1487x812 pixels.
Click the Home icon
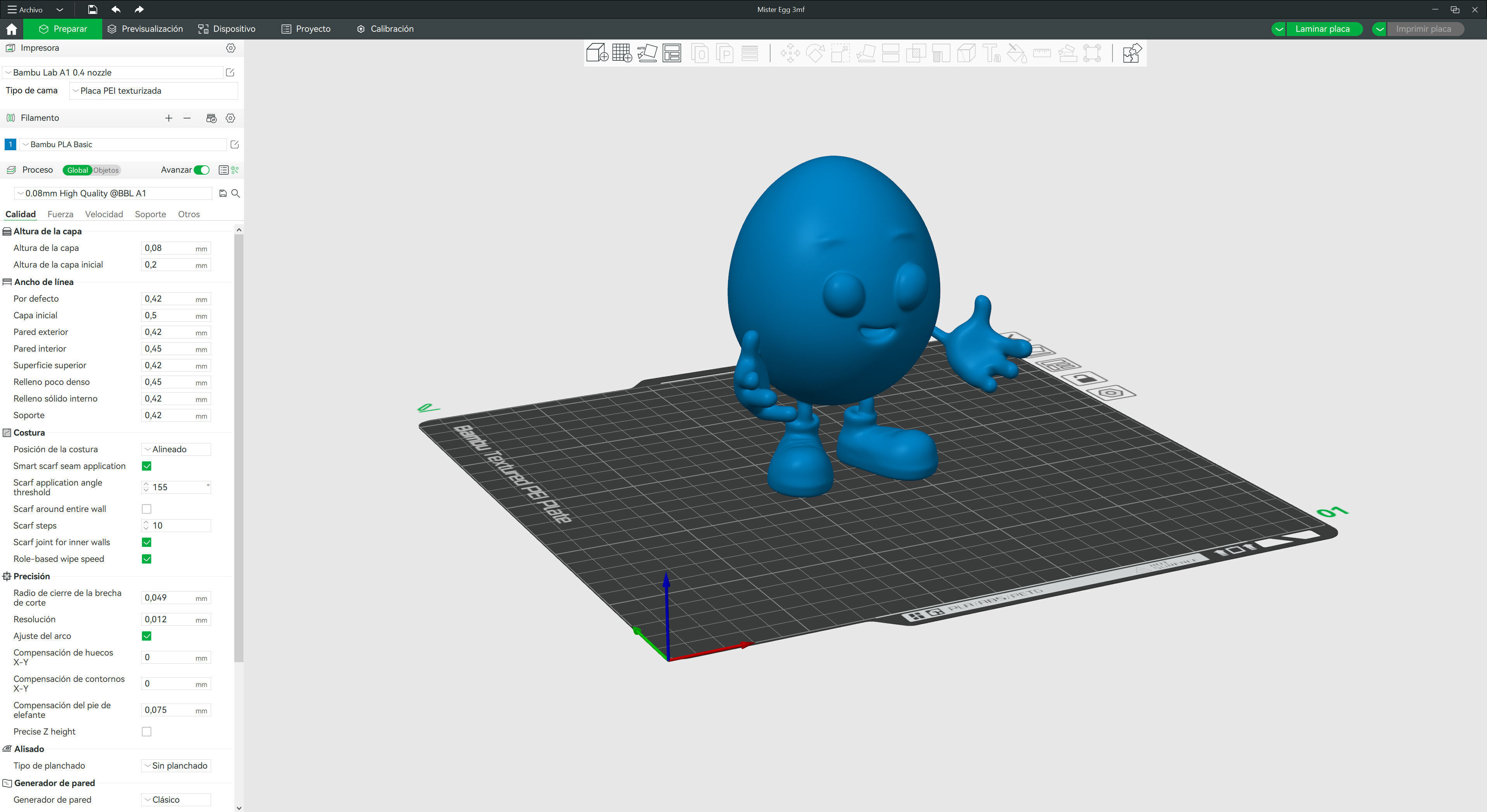coord(12,29)
